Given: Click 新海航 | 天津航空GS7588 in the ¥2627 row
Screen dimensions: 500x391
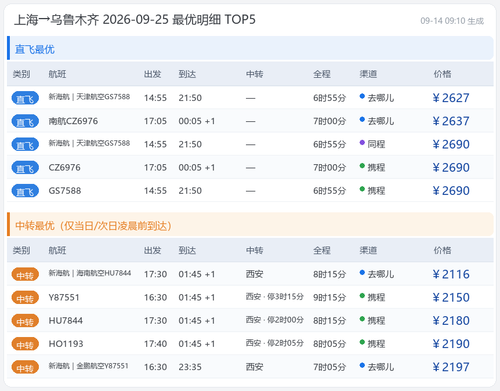Looking at the screenshot, I should [x=89, y=97].
